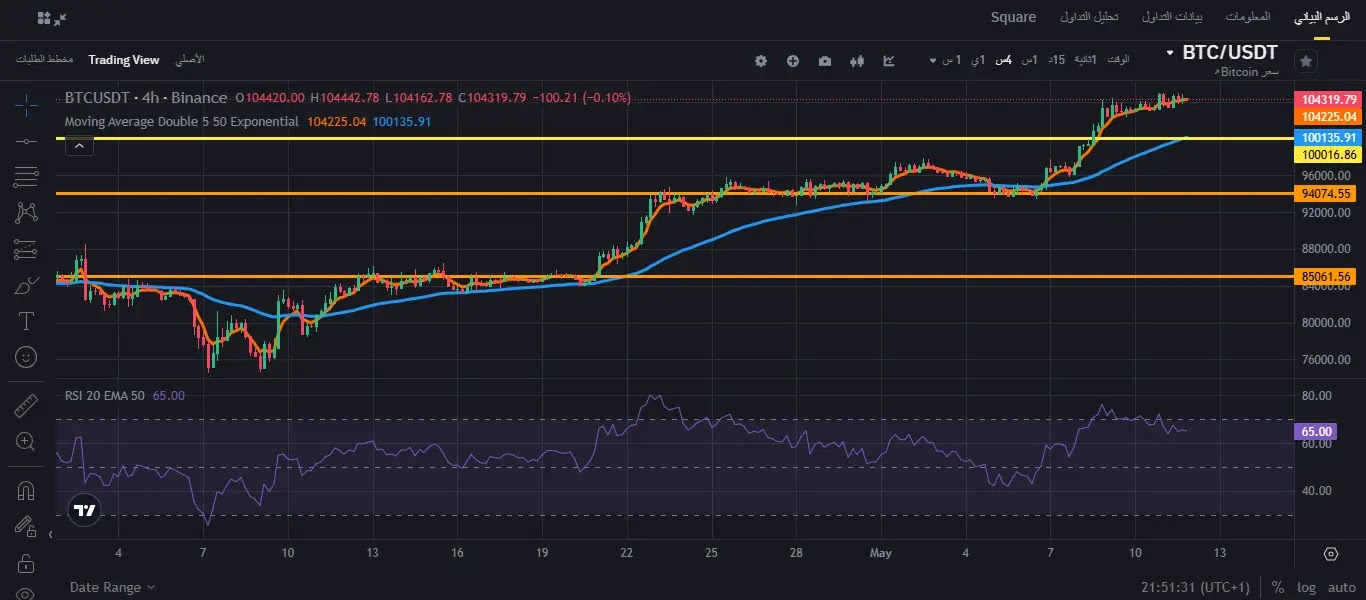Activate the zoom in tool
The height and width of the screenshot is (600, 1366).
coord(26,441)
